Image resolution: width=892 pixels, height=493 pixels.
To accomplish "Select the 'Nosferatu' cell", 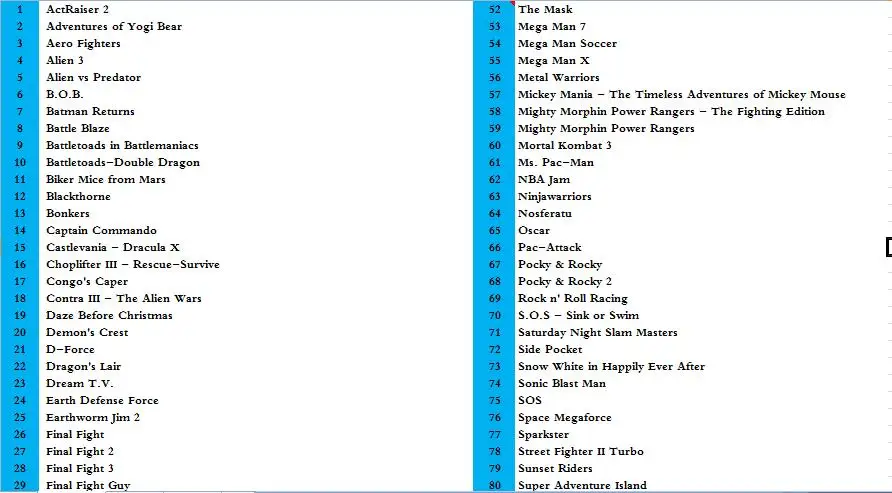I will 544,214.
